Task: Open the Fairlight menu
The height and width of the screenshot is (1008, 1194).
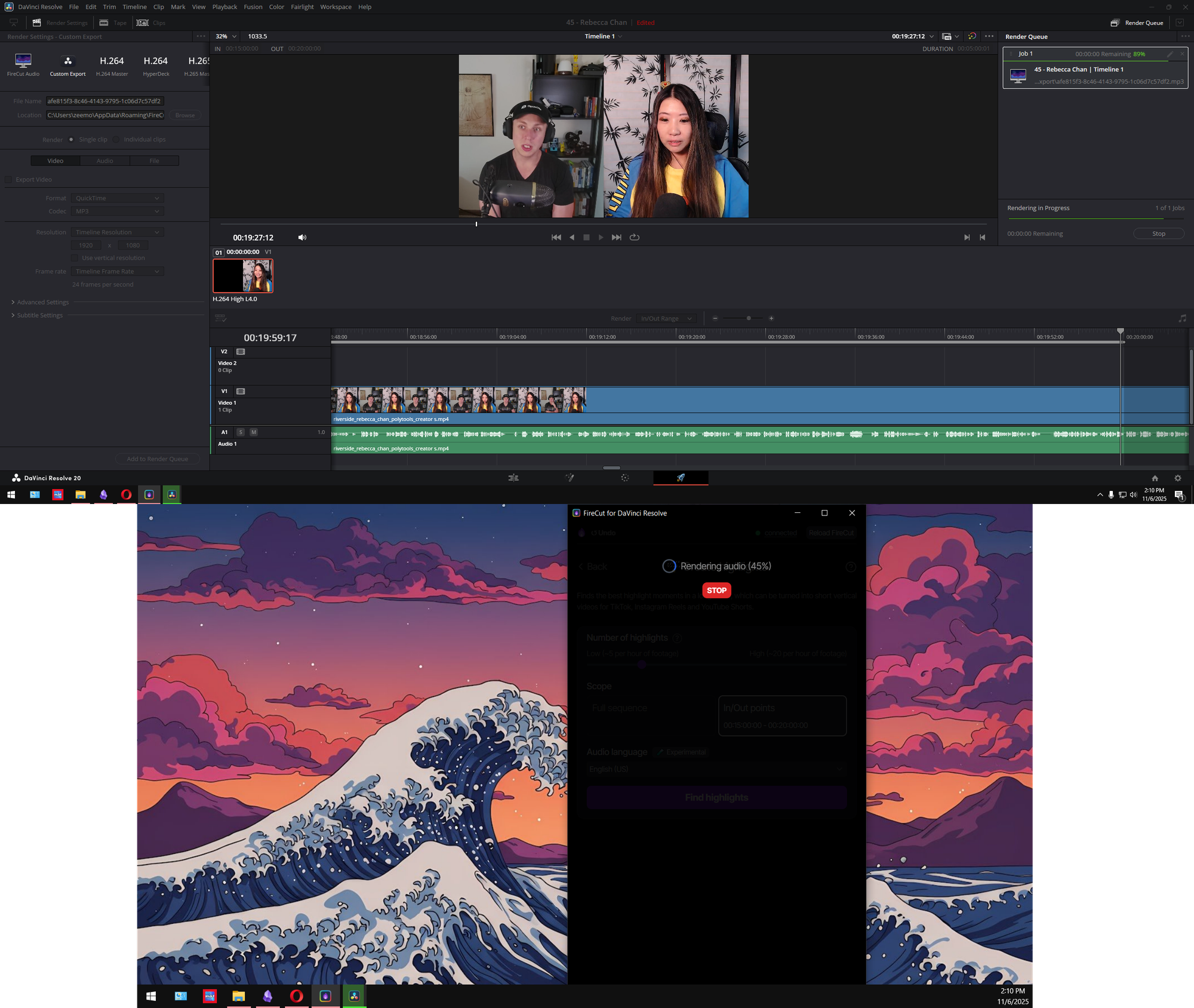Action: click(302, 7)
